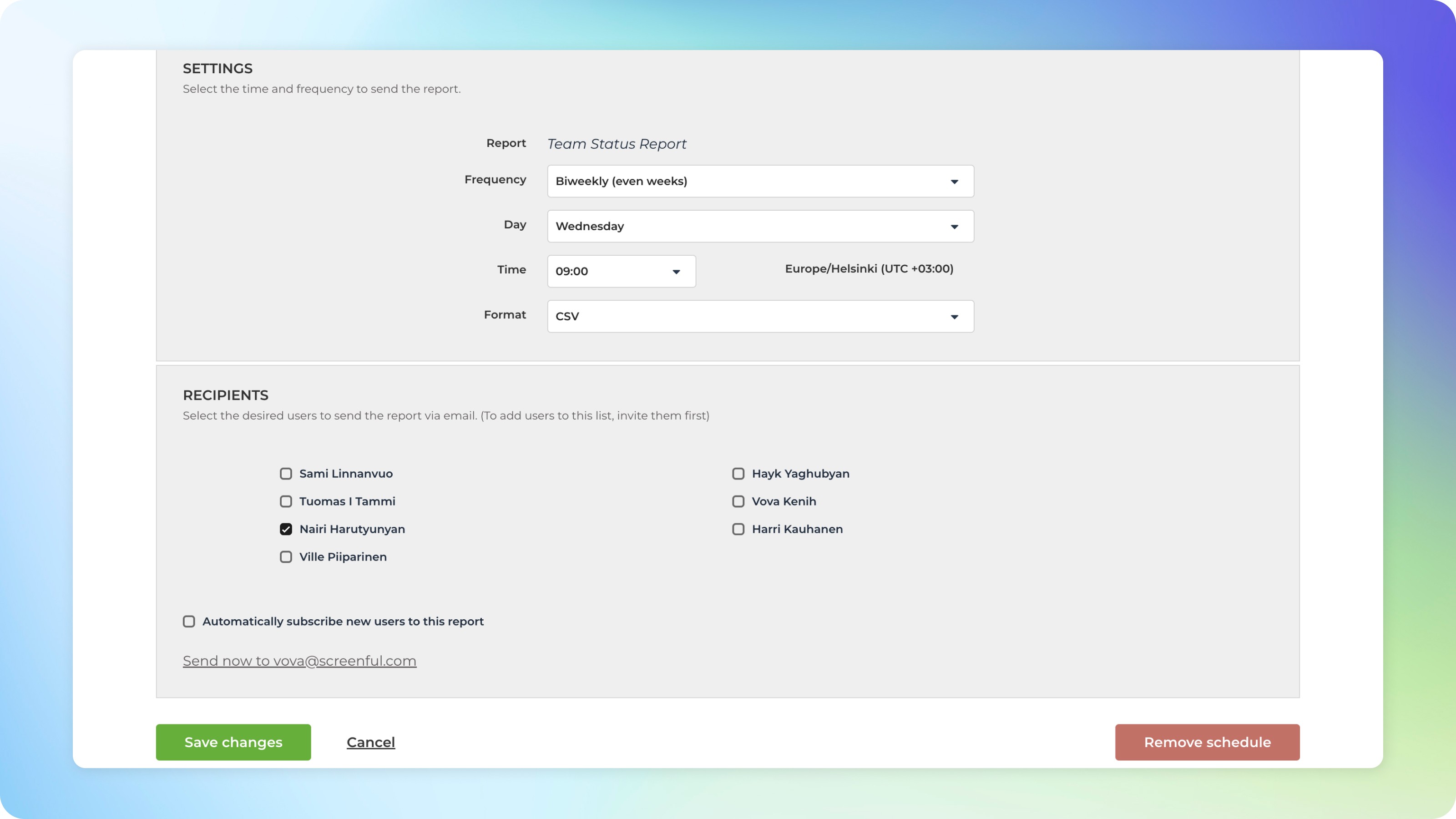Click the Format dropdown arrow icon

(954, 317)
